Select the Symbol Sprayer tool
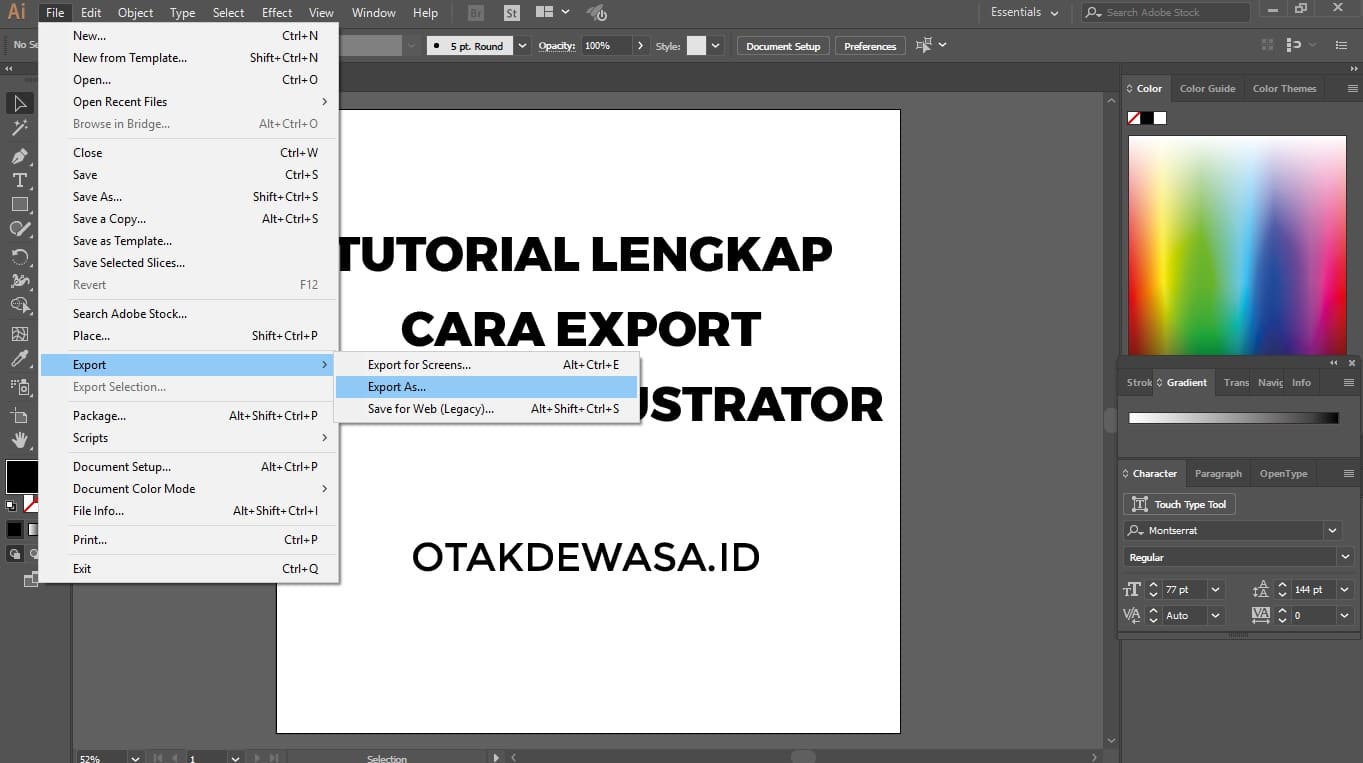1363x763 pixels. (x=19, y=387)
